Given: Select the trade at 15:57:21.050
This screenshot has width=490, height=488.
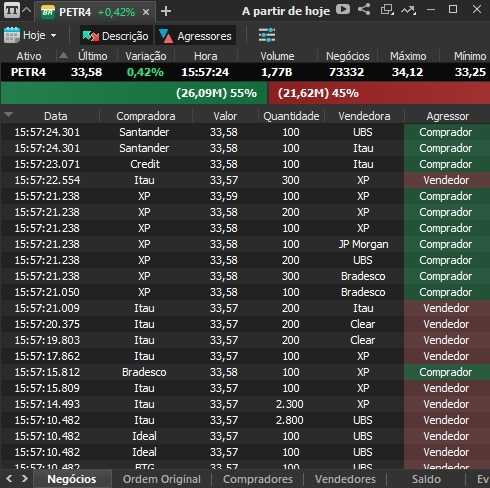Looking at the screenshot, I should (x=245, y=292).
